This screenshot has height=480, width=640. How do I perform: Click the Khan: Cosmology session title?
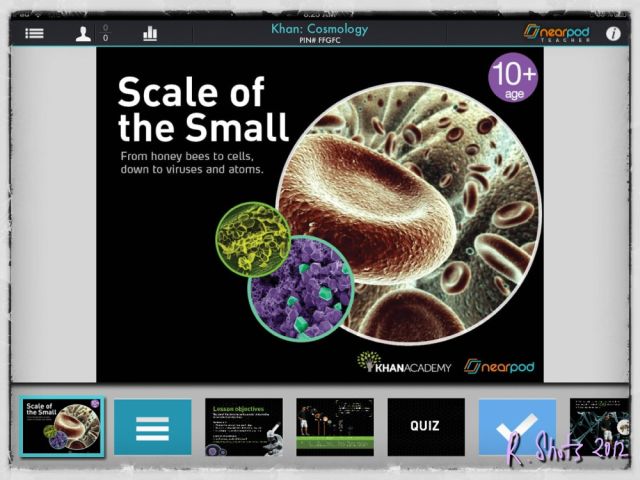(319, 28)
